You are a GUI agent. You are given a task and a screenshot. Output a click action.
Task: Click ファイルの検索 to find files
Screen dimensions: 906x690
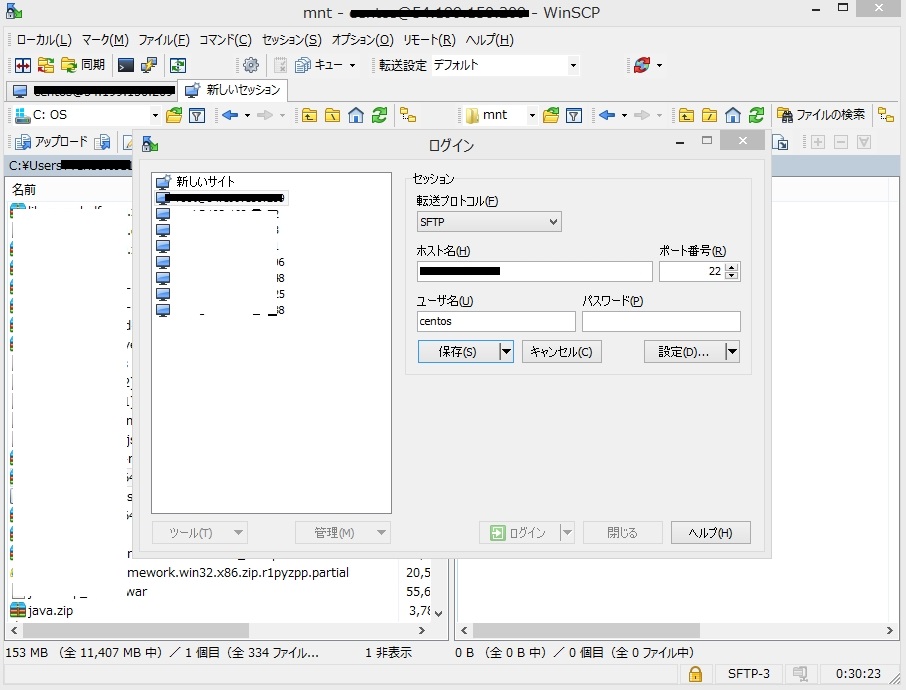(x=821, y=115)
